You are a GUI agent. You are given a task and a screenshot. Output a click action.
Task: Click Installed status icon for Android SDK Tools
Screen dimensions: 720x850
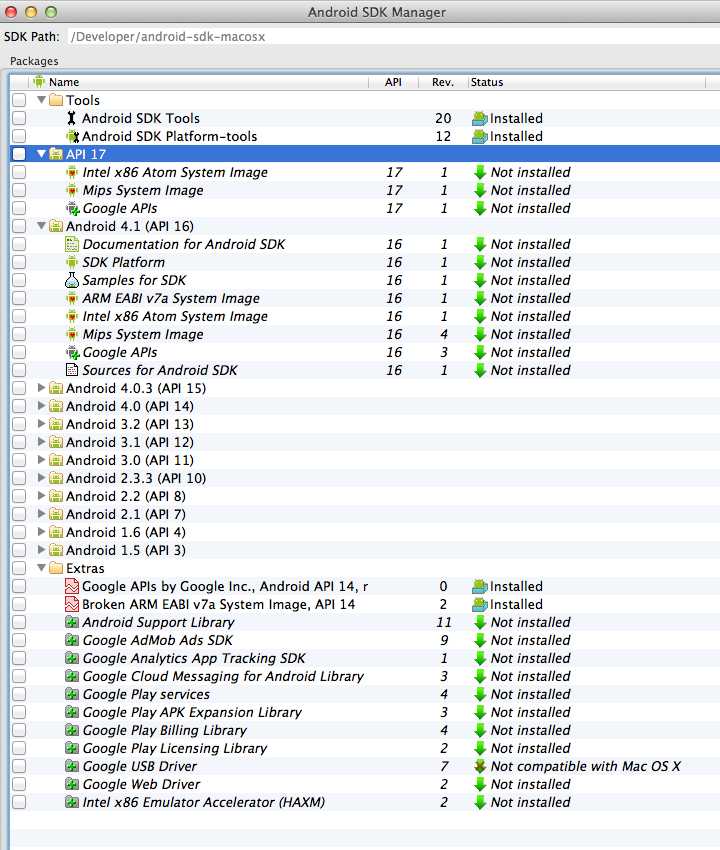pyautogui.click(x=480, y=118)
